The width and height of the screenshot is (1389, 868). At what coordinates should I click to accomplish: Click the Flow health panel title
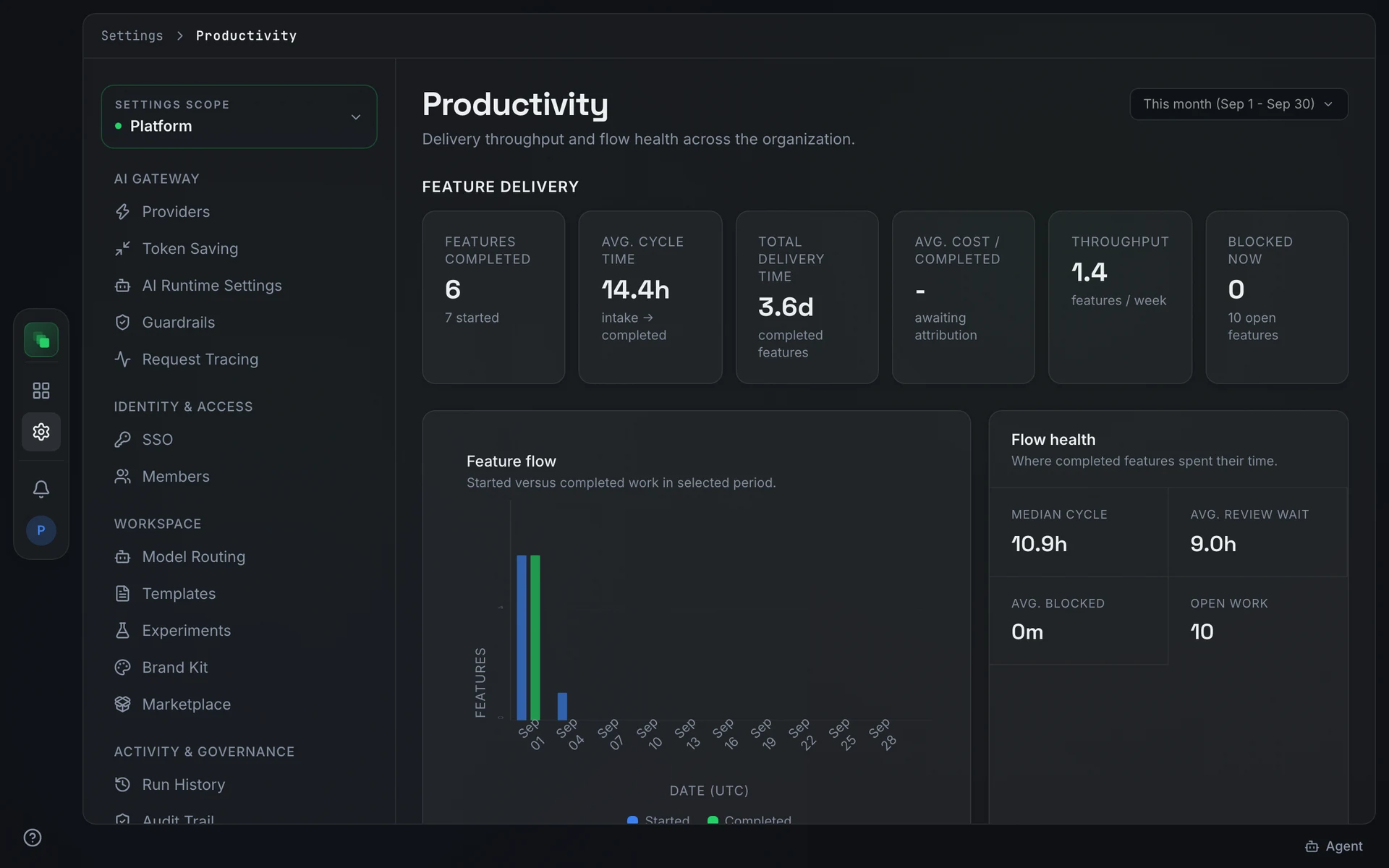tap(1053, 440)
